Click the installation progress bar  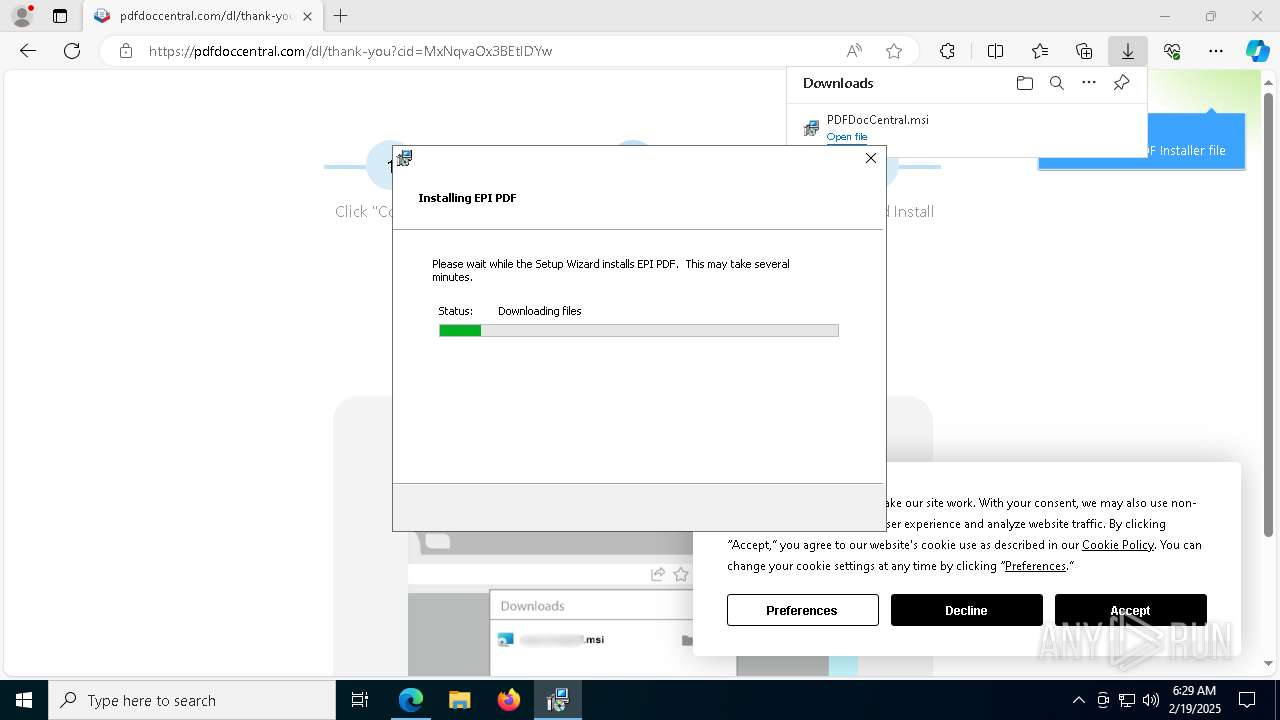point(639,331)
